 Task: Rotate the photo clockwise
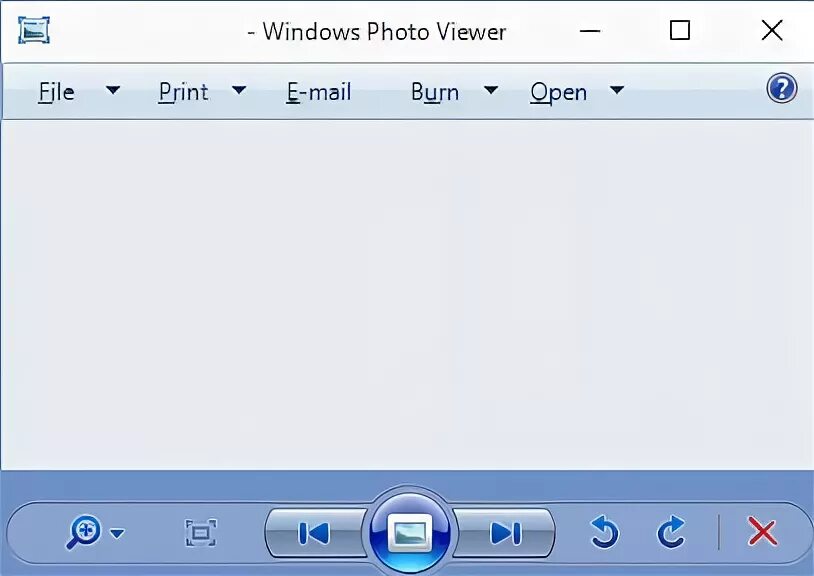click(x=671, y=532)
